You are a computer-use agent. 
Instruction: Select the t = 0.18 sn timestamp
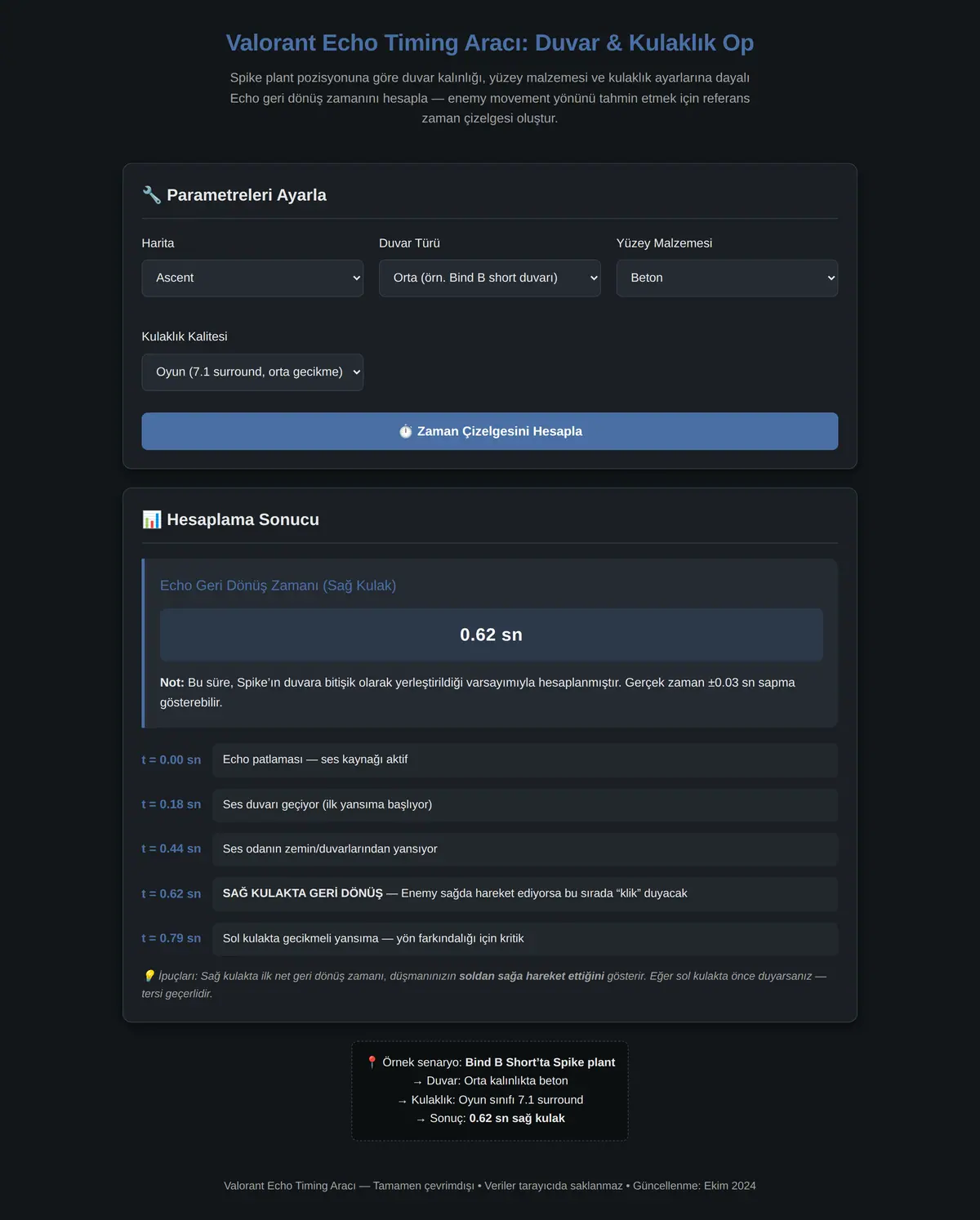(x=171, y=804)
